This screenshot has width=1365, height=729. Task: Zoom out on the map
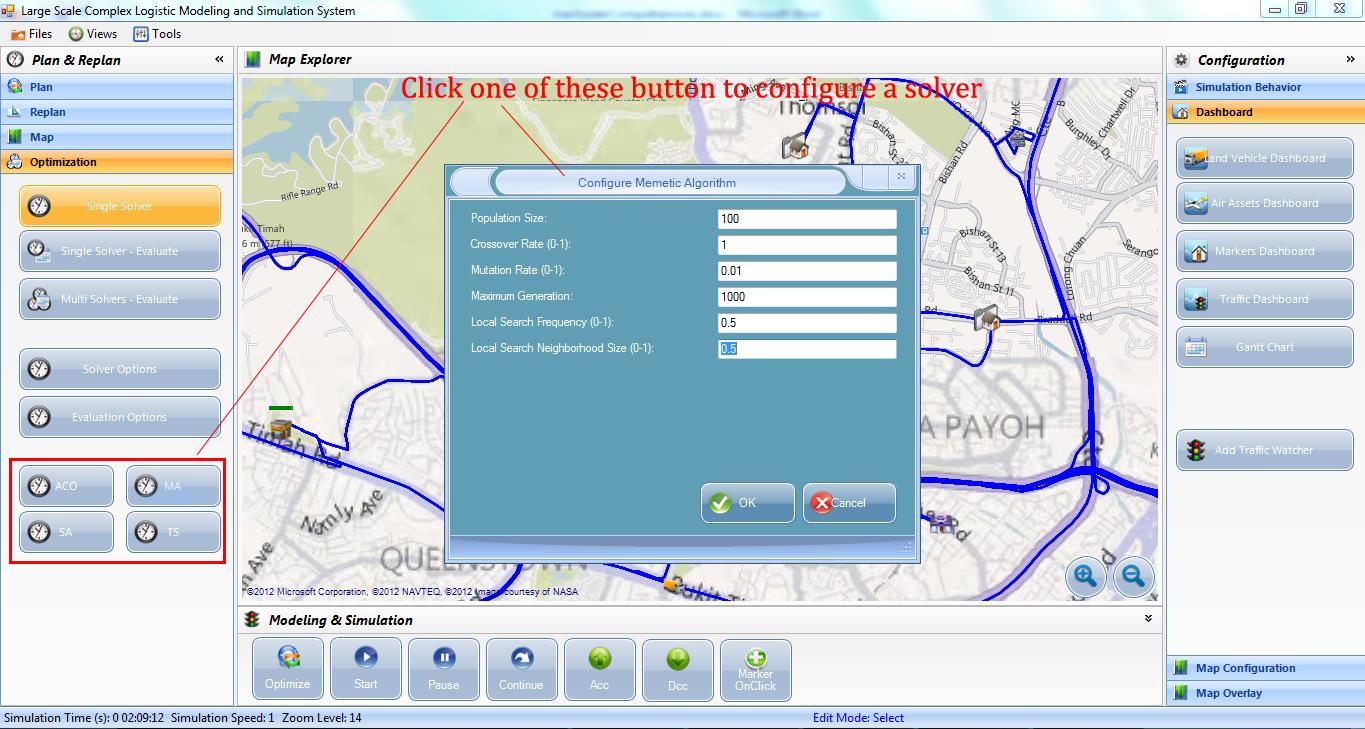pos(1132,576)
